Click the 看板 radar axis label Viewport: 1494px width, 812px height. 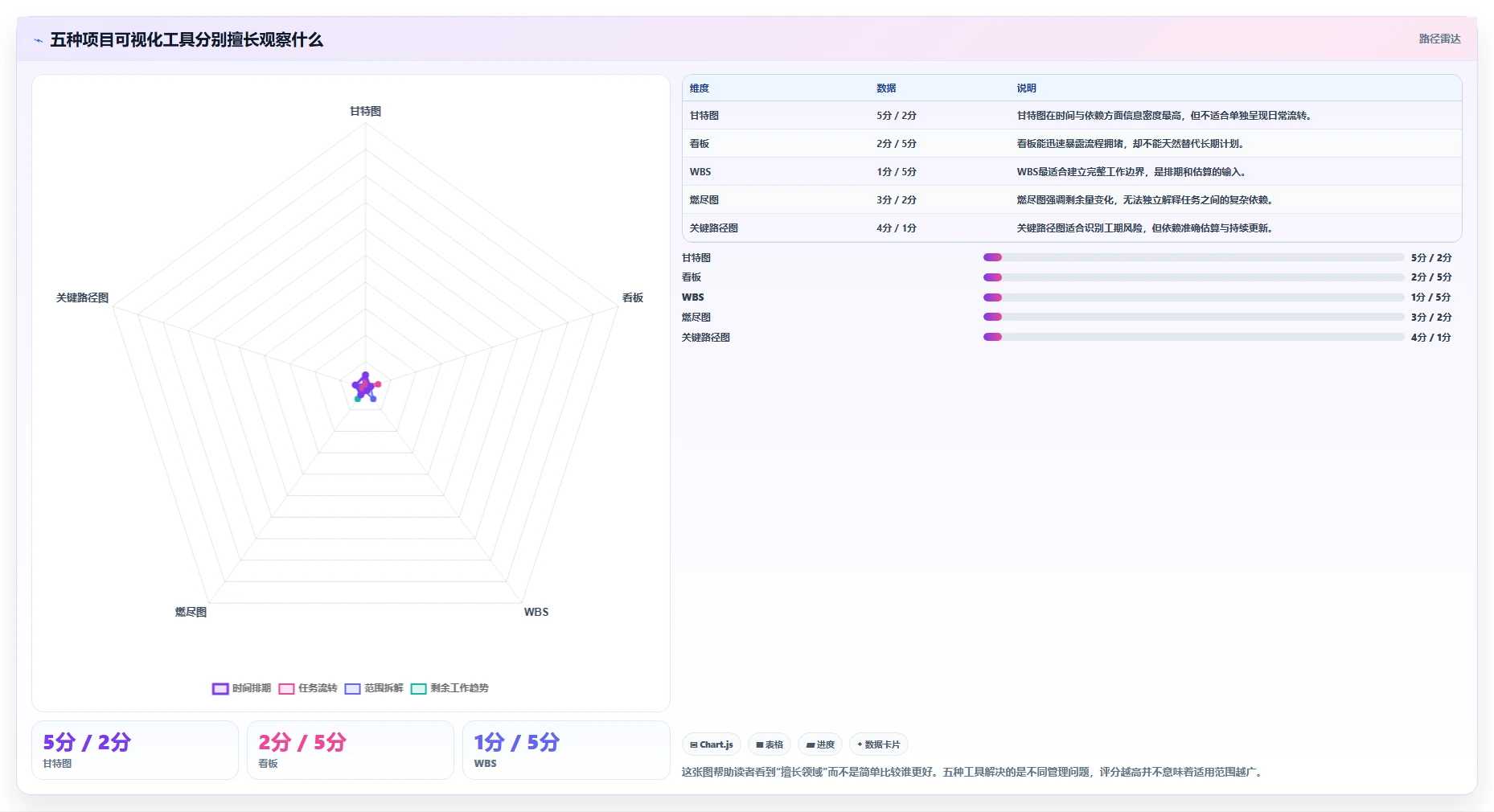[633, 297]
